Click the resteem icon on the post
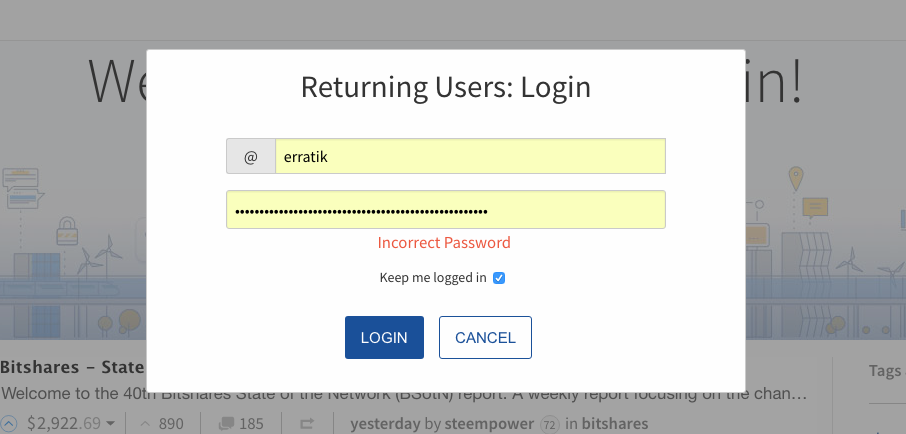The image size is (906, 434). (309, 424)
